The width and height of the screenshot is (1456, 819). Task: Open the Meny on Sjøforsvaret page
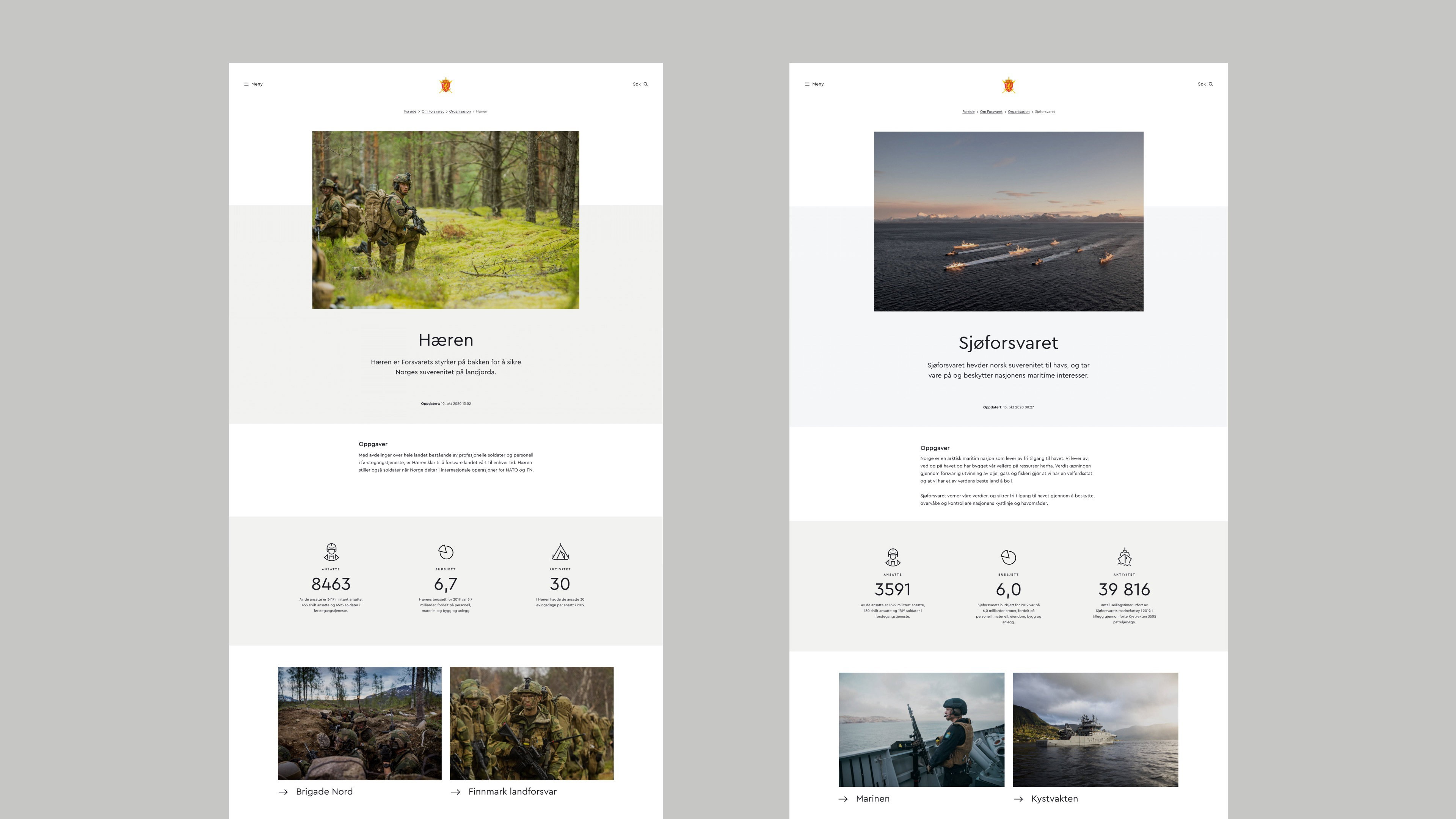coord(814,84)
